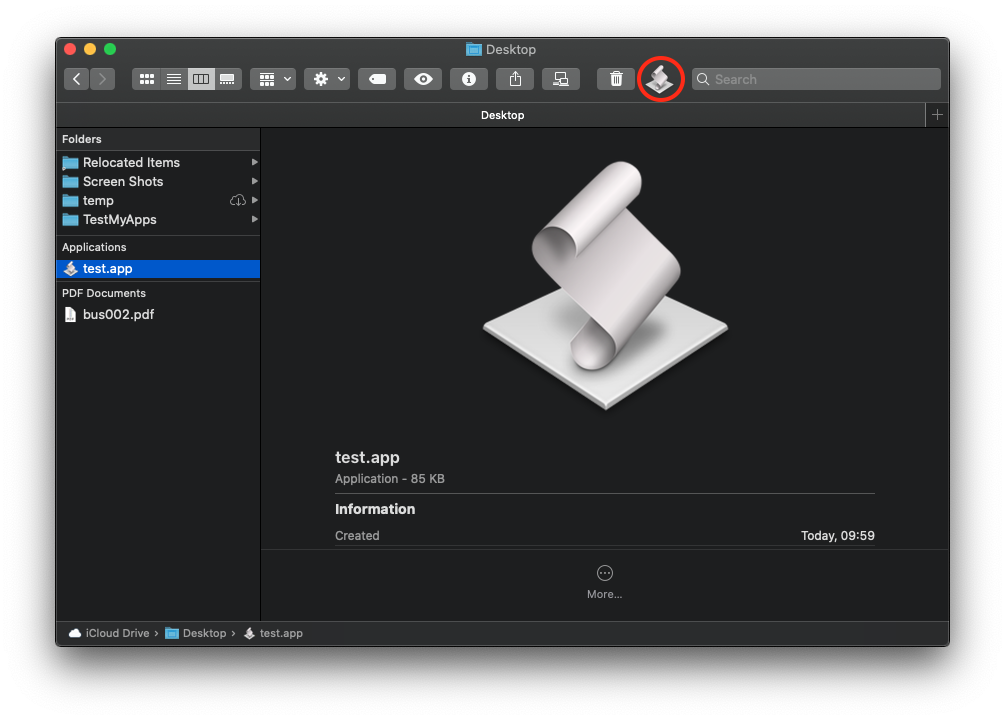Click the connect to server icon

561,79
